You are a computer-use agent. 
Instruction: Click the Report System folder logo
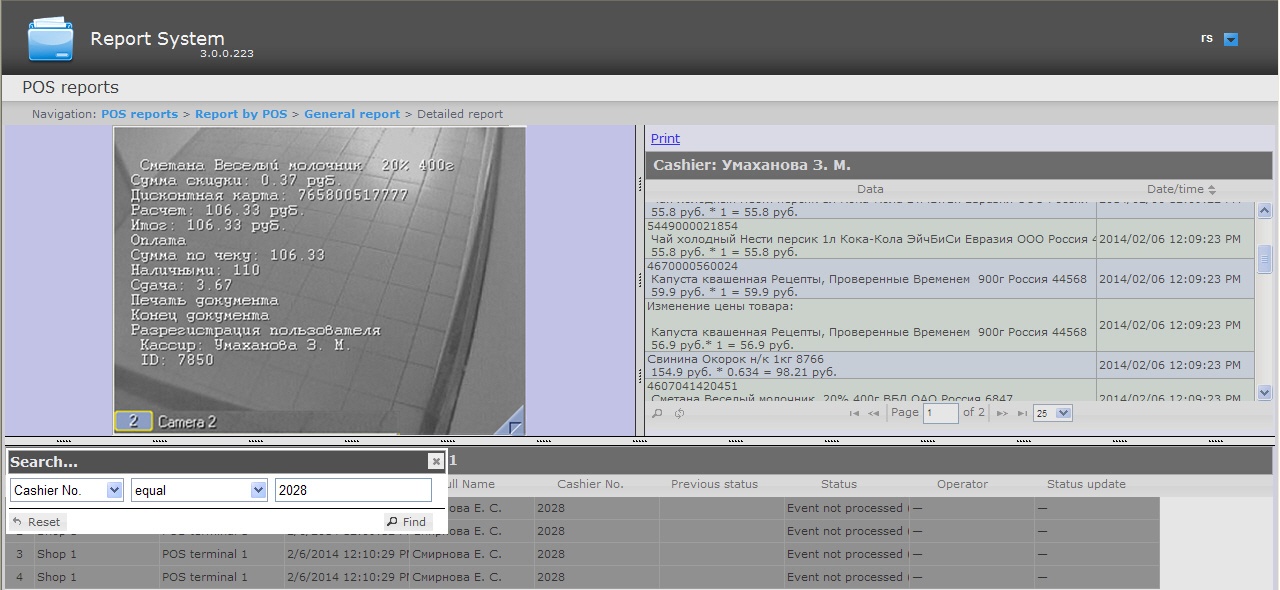[x=50, y=39]
